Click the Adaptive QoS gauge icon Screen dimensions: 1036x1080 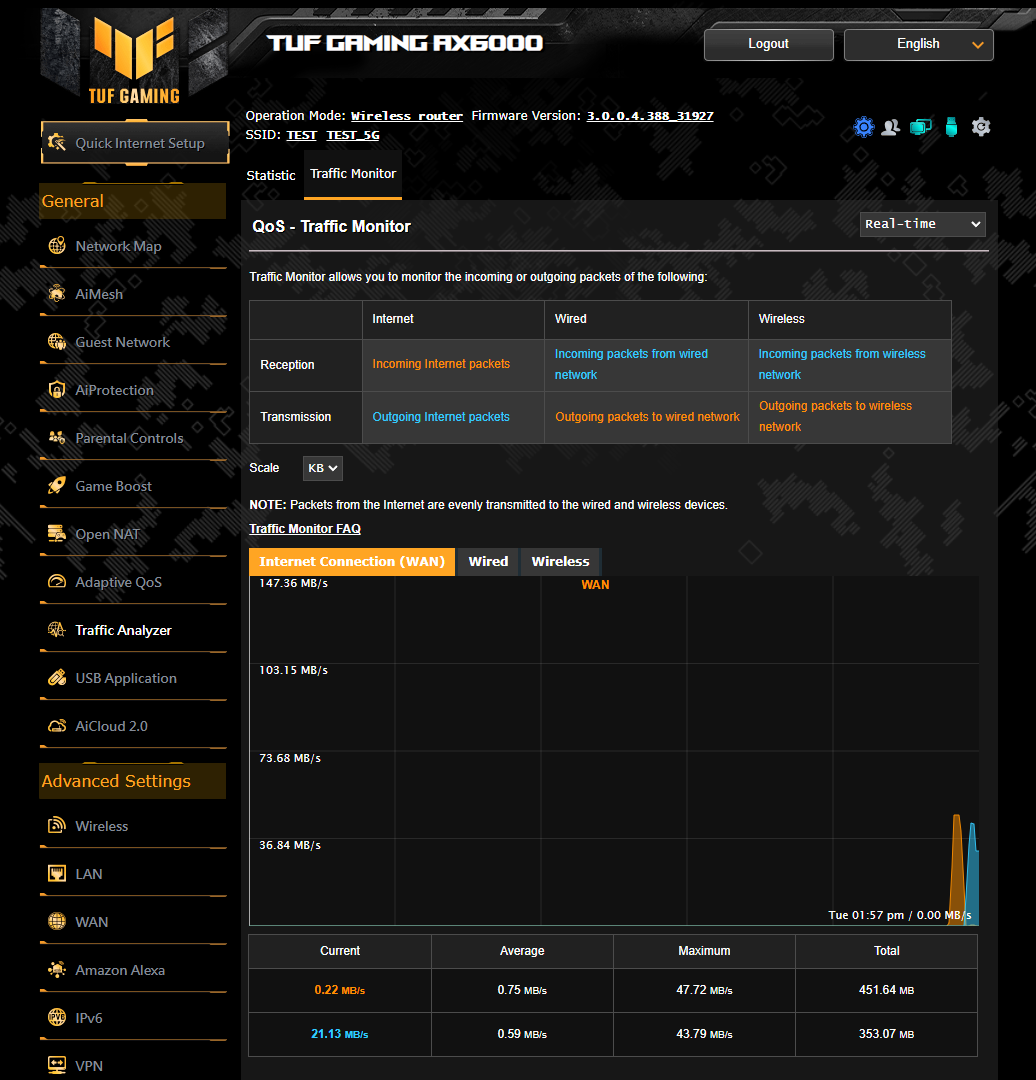pos(56,582)
